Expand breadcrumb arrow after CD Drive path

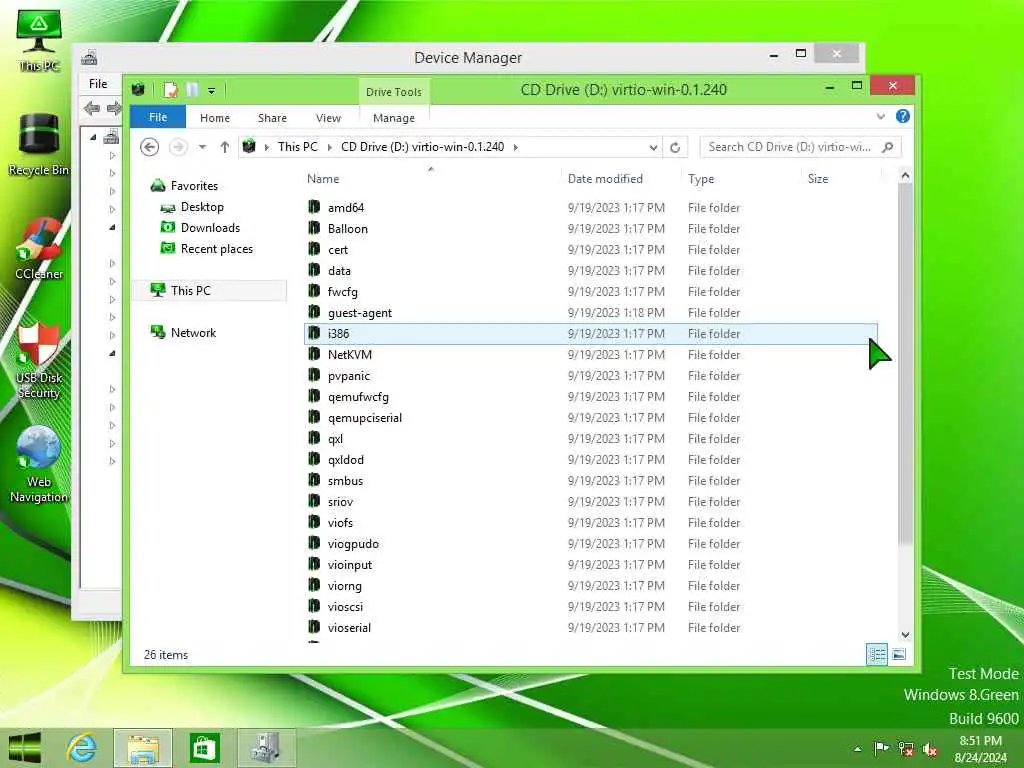(516, 147)
